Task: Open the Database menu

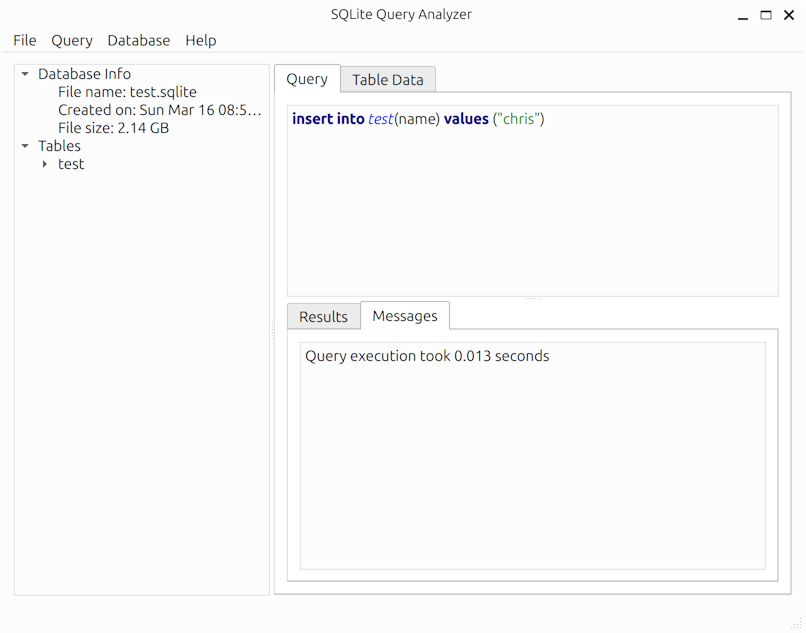Action: pos(139,40)
